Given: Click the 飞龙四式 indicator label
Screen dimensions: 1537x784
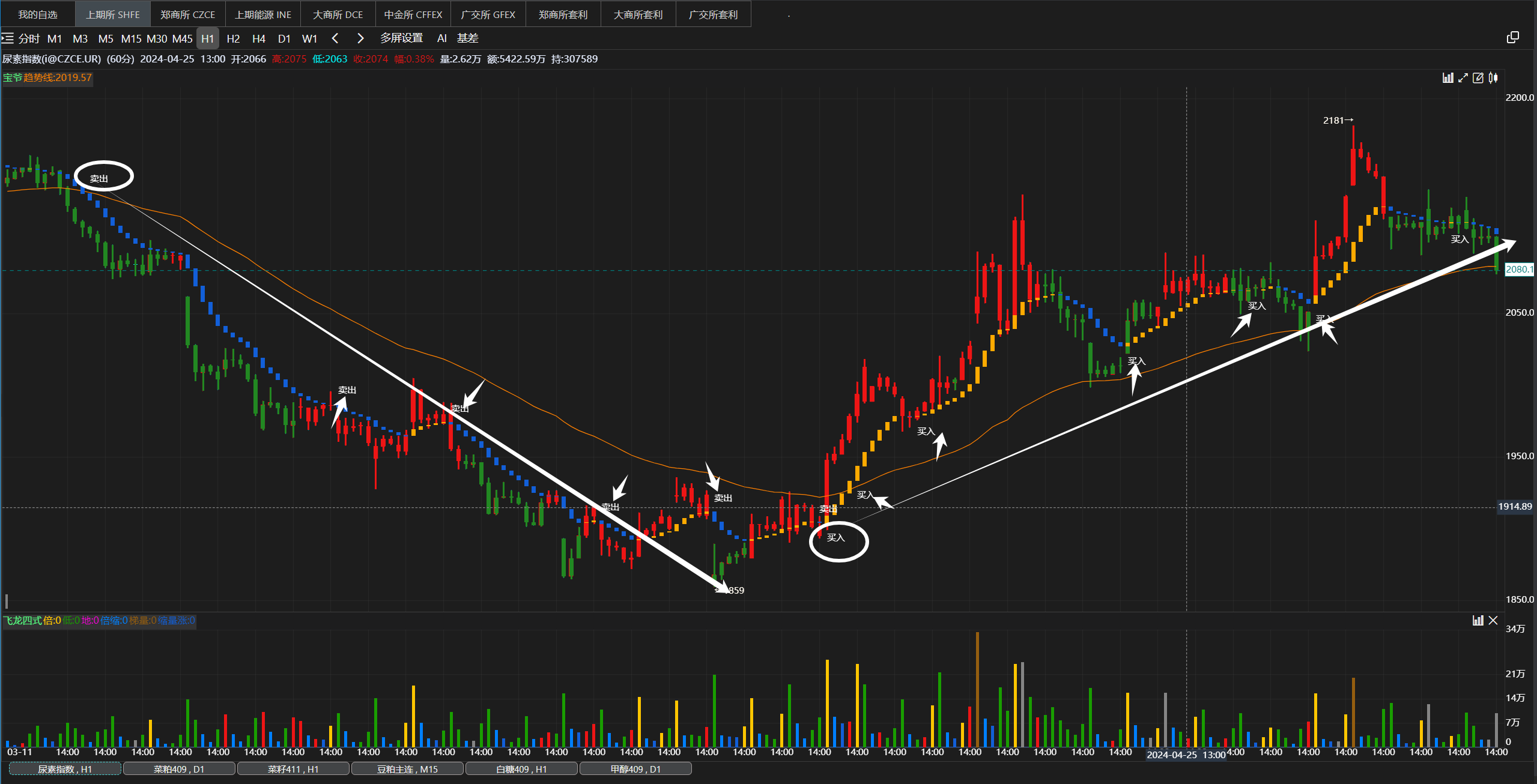Looking at the screenshot, I should point(24,620).
